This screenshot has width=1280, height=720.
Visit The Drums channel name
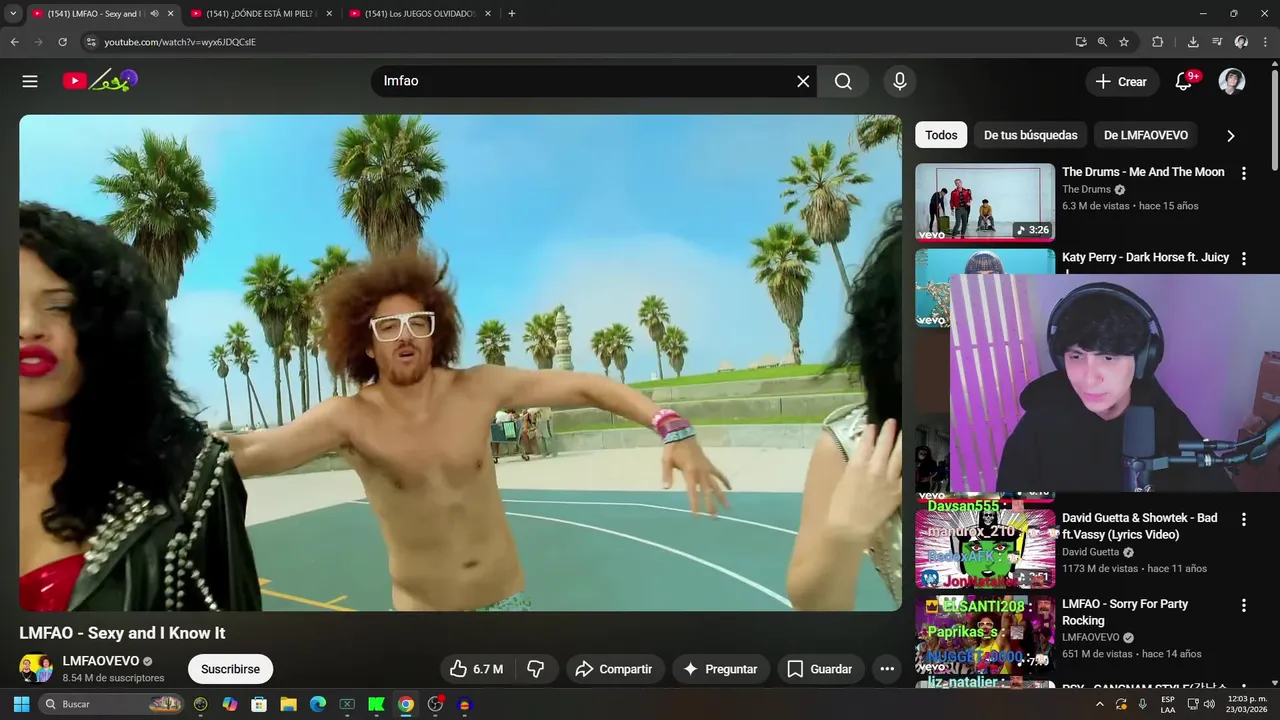(1086, 189)
